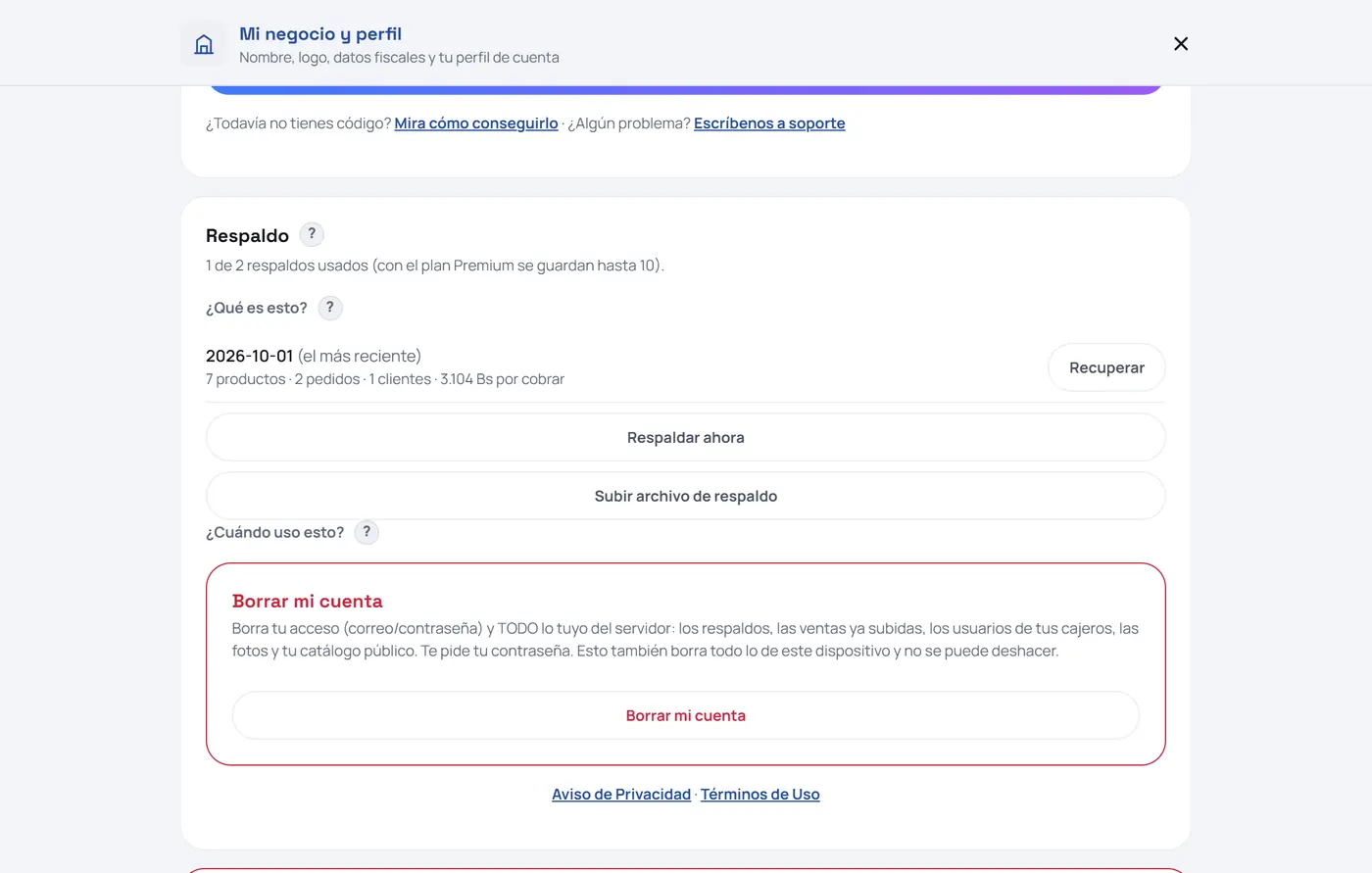Click the 1 de 2 respaldos usados text
This screenshot has width=1372, height=873.
pyautogui.click(x=435, y=266)
